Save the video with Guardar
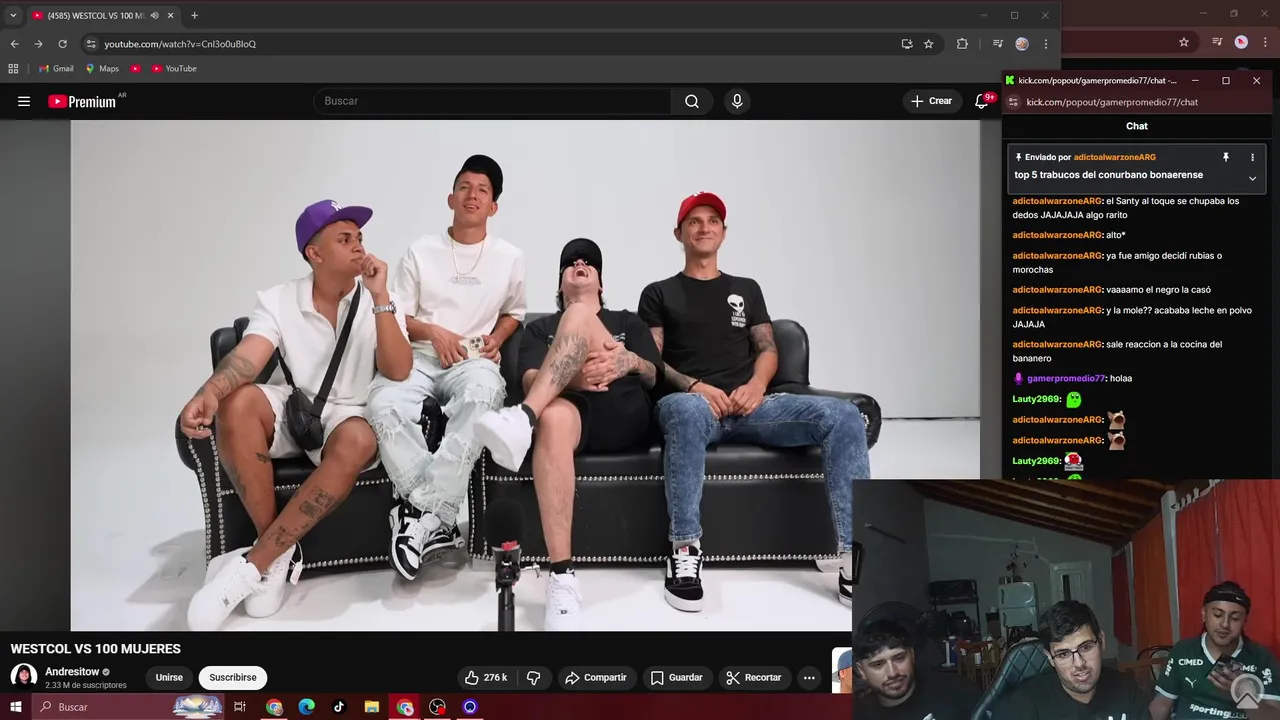Image resolution: width=1280 pixels, height=720 pixels. coord(676,678)
